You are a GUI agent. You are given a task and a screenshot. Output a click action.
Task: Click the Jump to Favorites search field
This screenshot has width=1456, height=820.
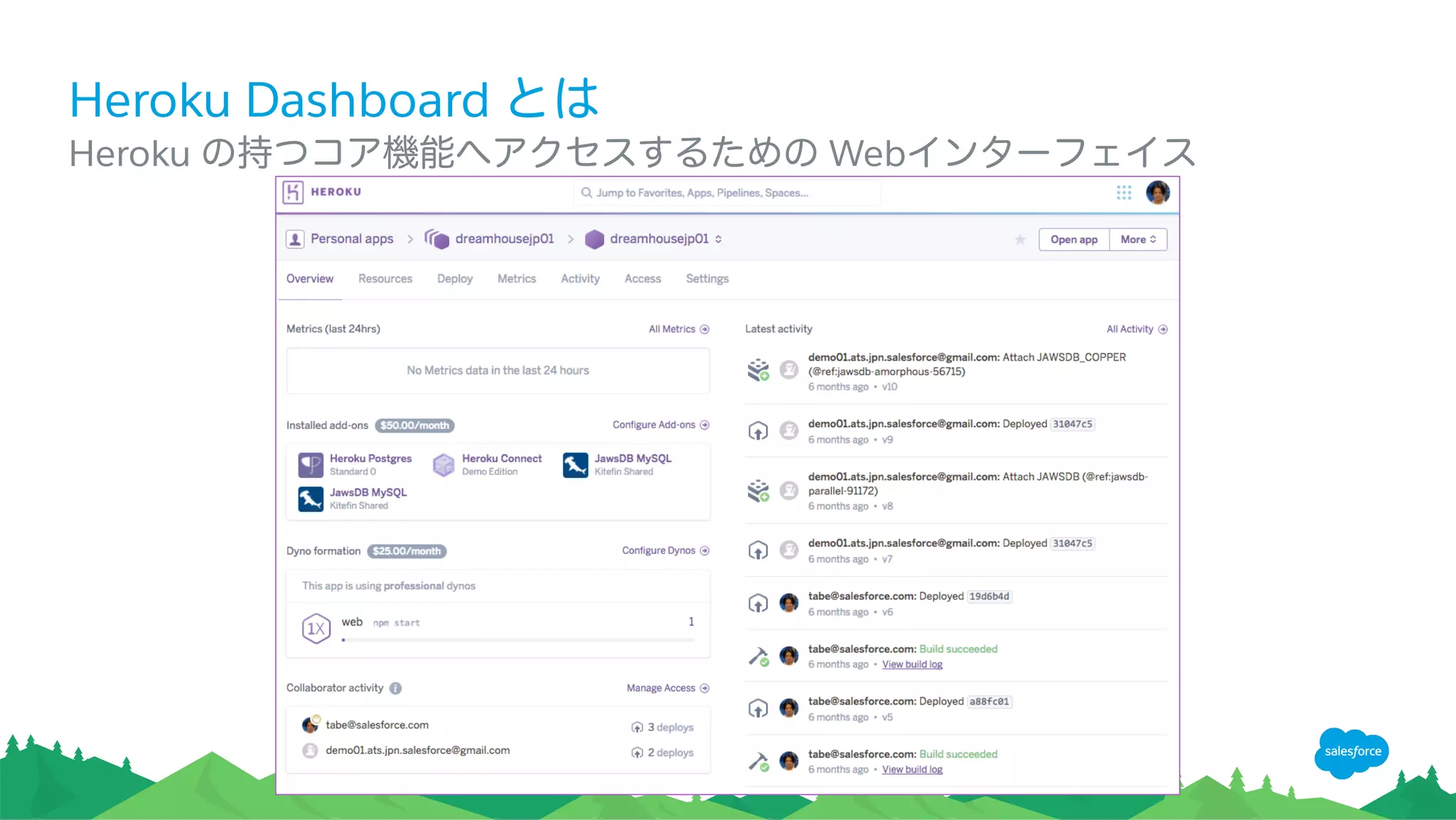coord(728,193)
